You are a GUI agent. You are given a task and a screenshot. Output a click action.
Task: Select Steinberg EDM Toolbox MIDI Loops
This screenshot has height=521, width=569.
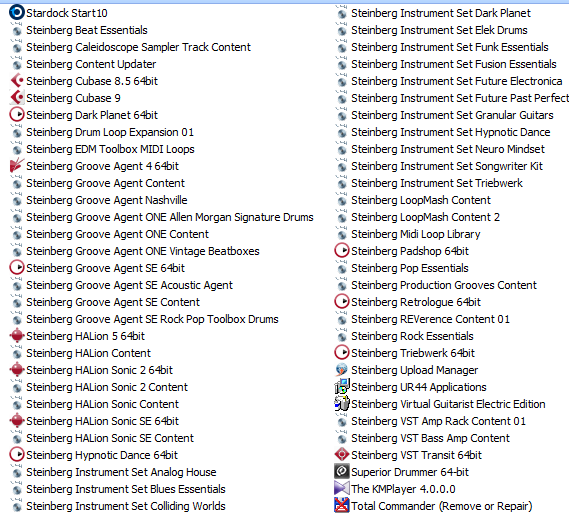[x=110, y=149]
